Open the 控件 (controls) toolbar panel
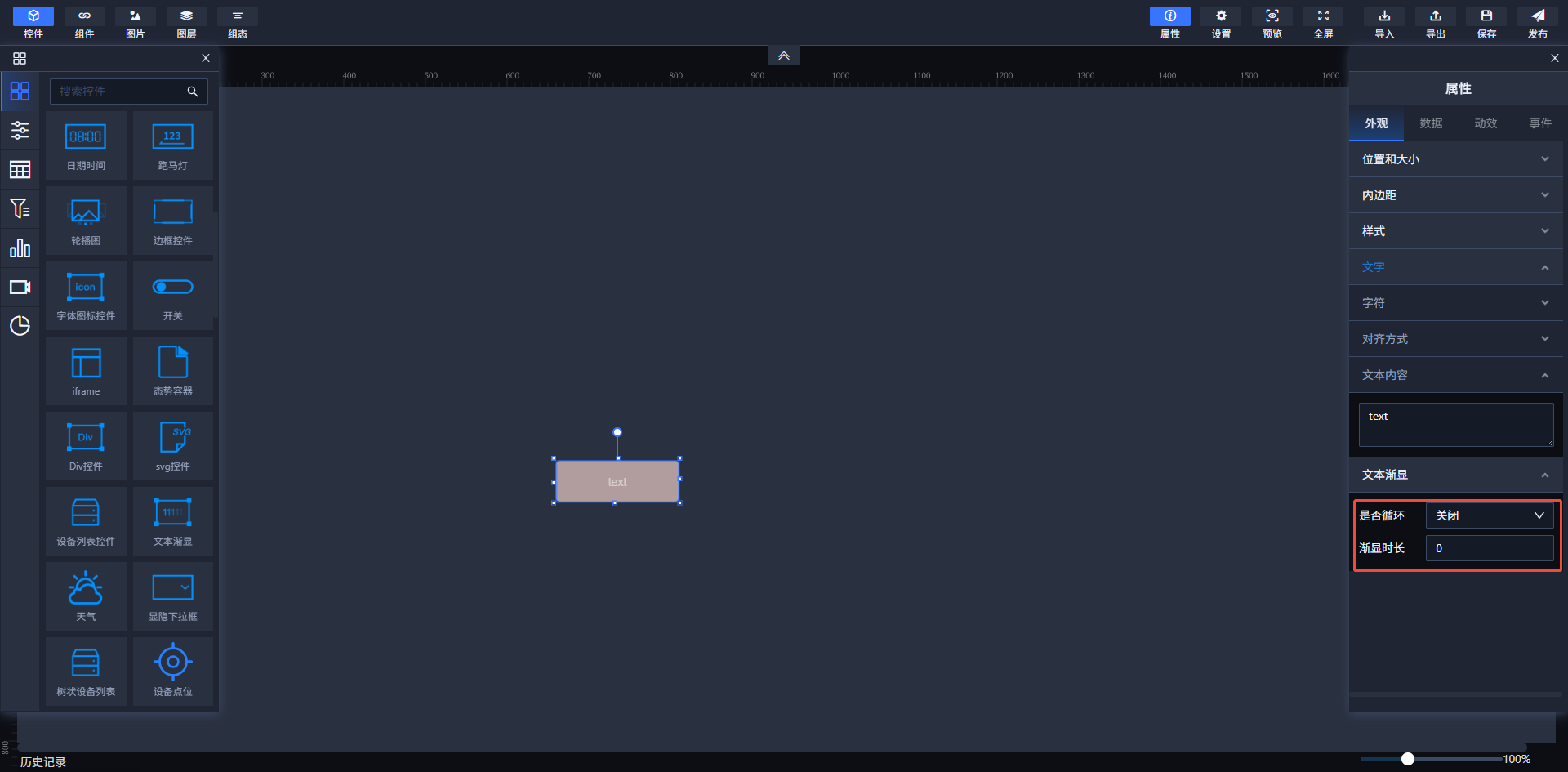Viewport: 1568px width, 772px height. click(x=33, y=23)
